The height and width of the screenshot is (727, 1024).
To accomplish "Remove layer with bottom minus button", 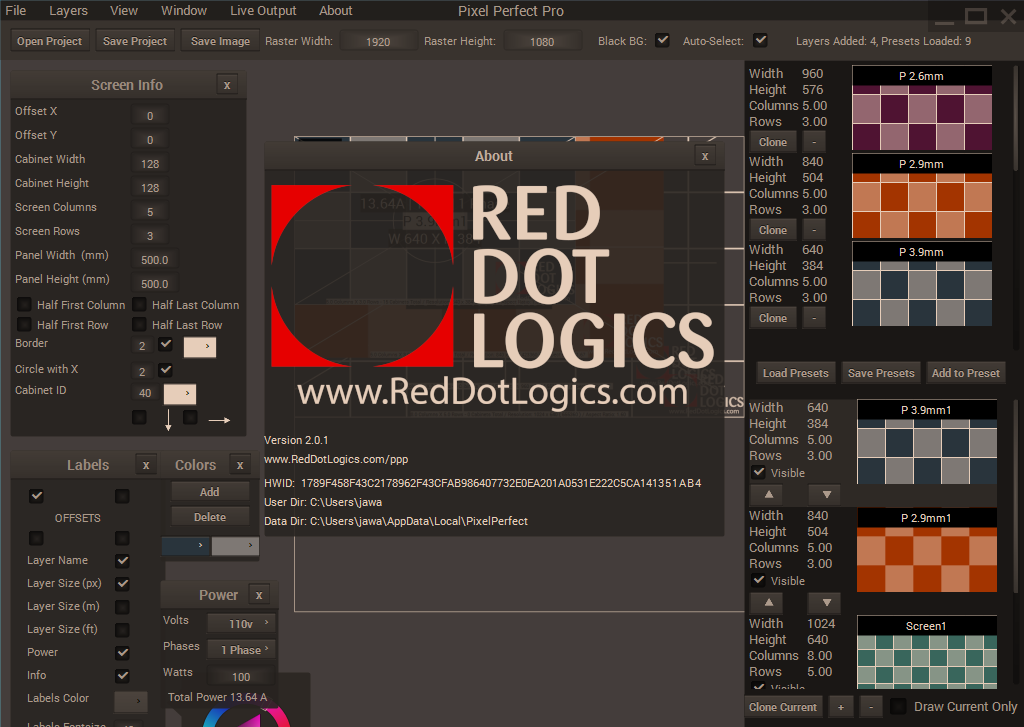I will (871, 707).
